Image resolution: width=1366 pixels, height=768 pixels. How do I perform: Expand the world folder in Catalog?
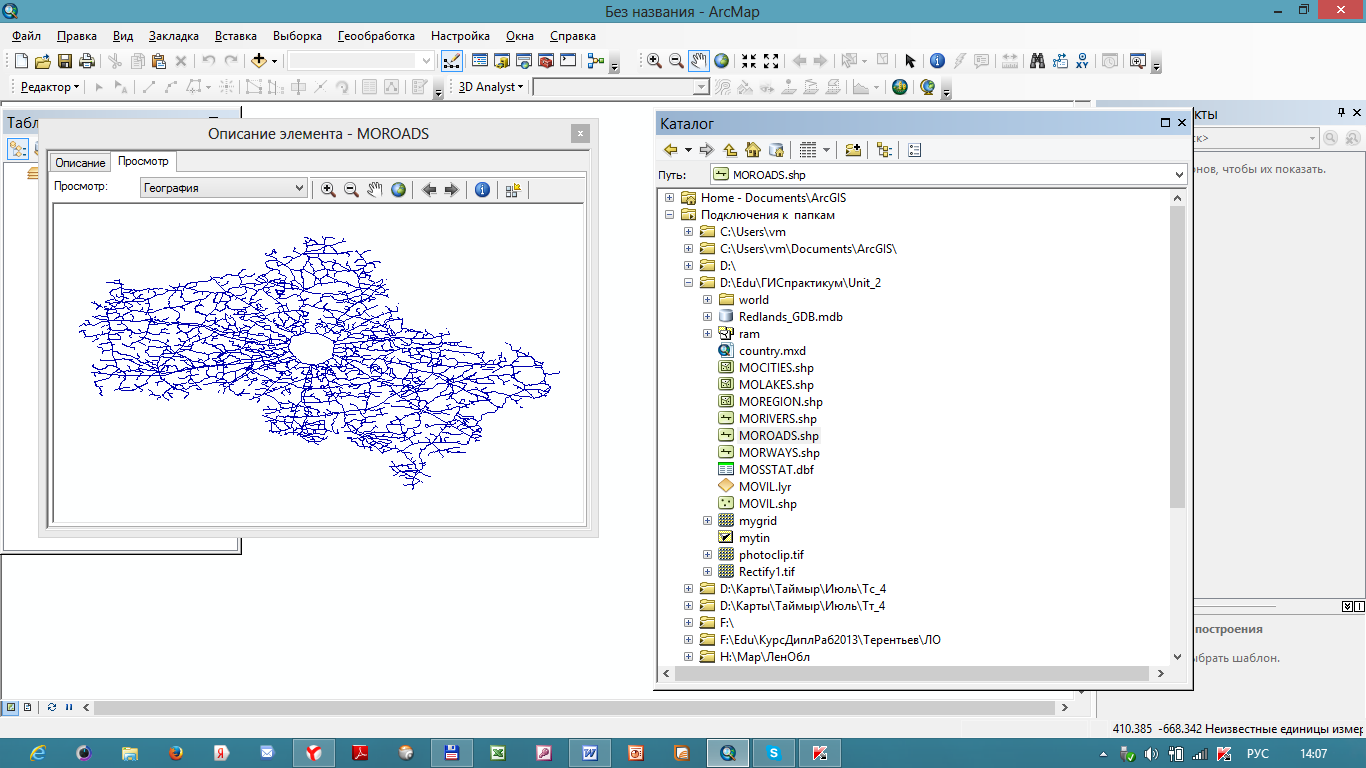pyautogui.click(x=707, y=300)
